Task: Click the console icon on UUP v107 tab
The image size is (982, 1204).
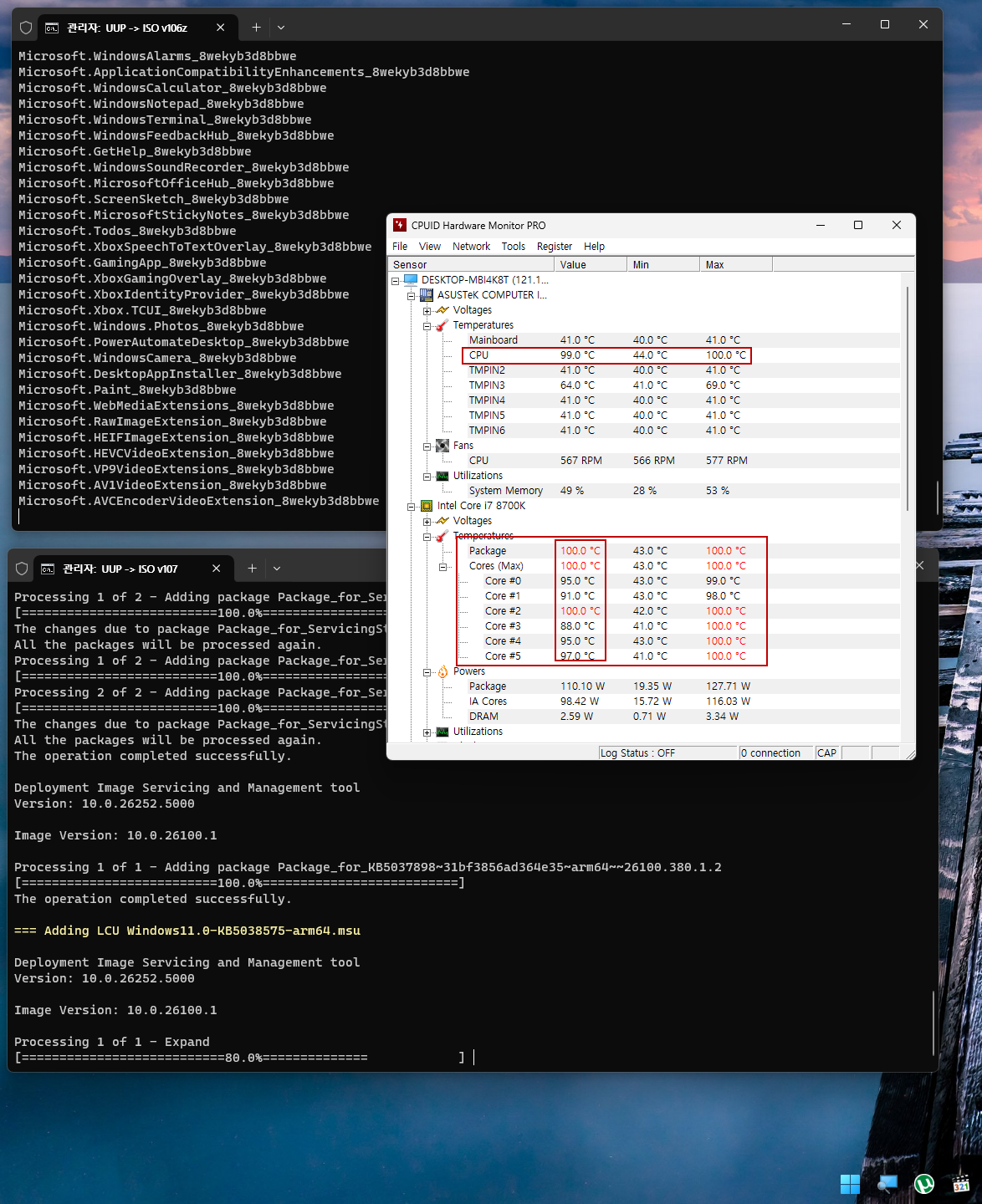Action: [x=48, y=569]
